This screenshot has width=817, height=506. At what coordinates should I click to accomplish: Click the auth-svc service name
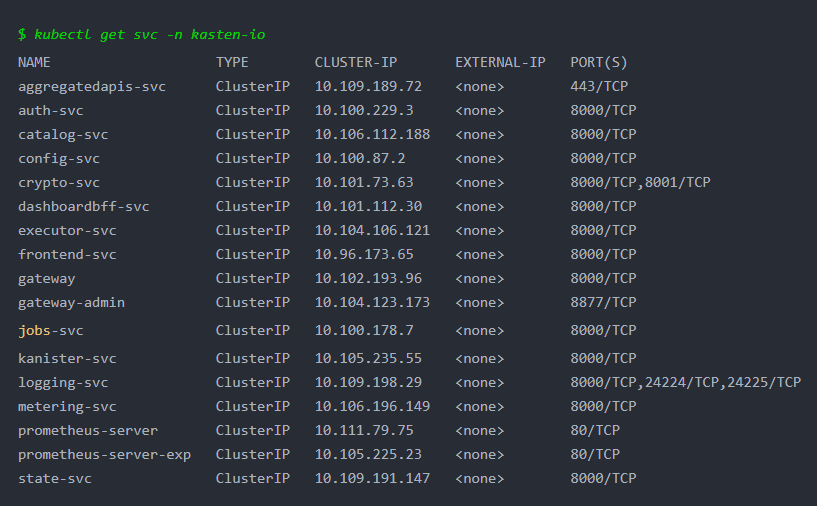point(51,110)
